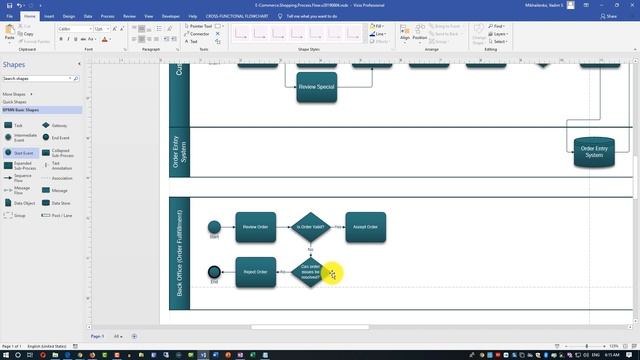The width and height of the screenshot is (640, 360).
Task: Open the font color dropdown button
Action: 110,39
